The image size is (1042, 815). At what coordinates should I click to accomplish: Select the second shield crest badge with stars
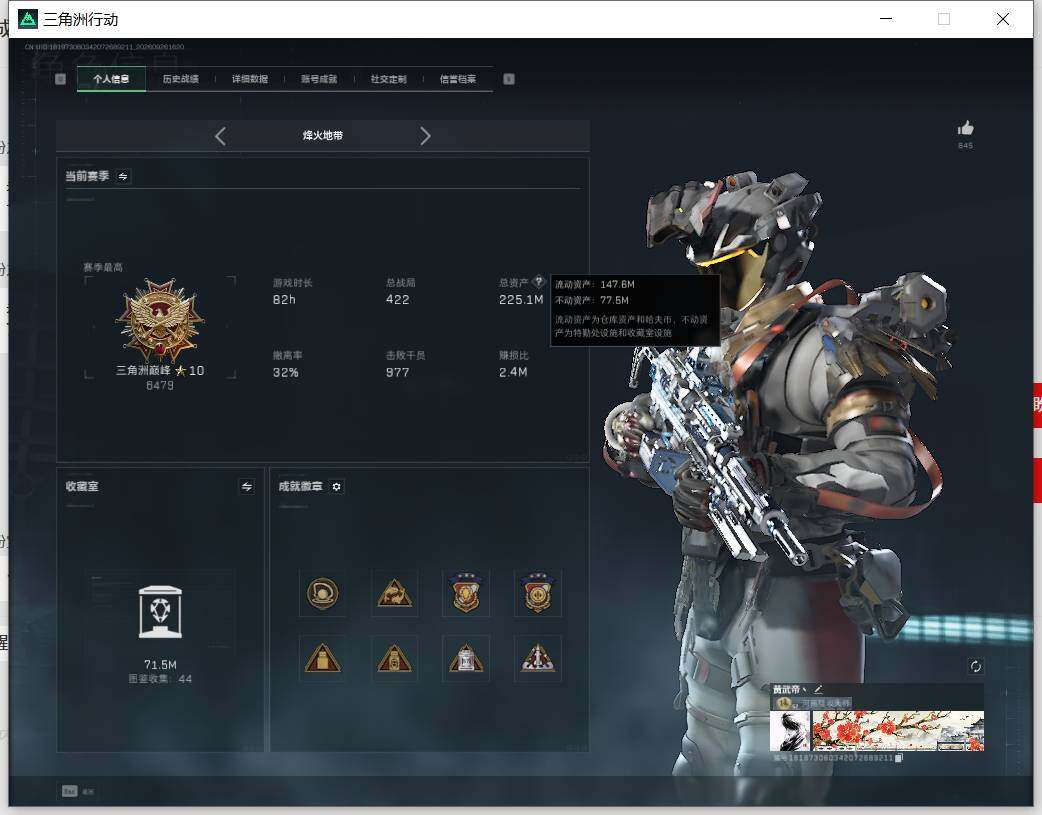538,593
